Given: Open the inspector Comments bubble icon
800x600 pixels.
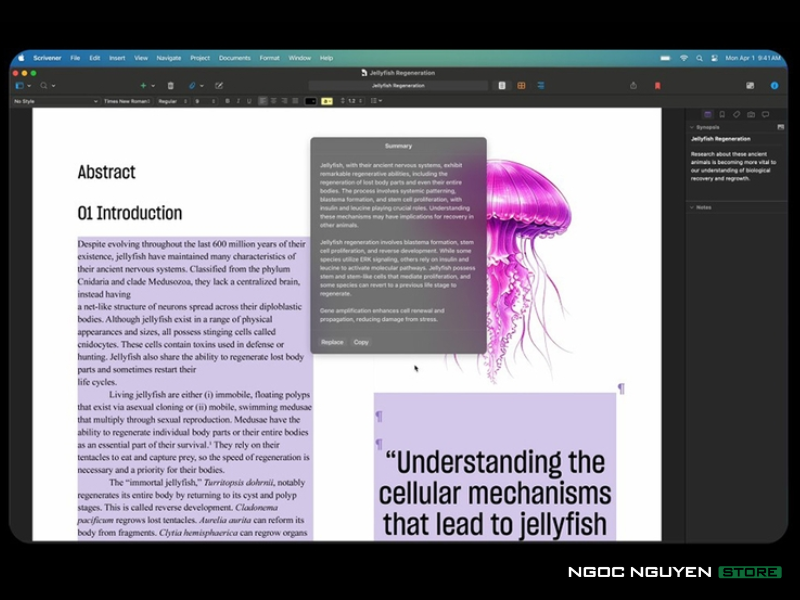Looking at the screenshot, I should (x=765, y=115).
